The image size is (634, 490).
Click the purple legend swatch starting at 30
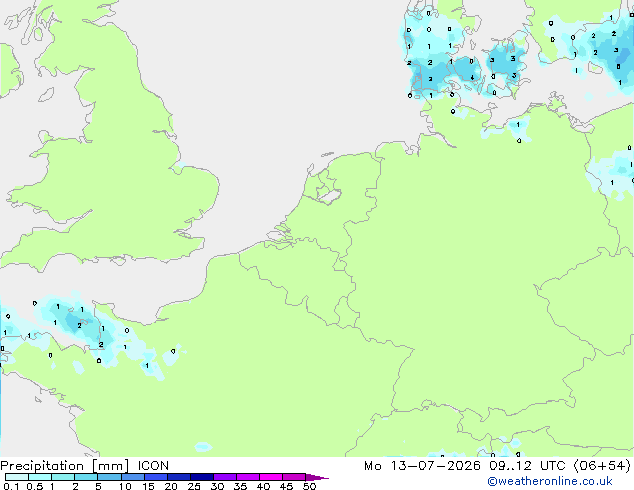pyautogui.click(x=225, y=477)
